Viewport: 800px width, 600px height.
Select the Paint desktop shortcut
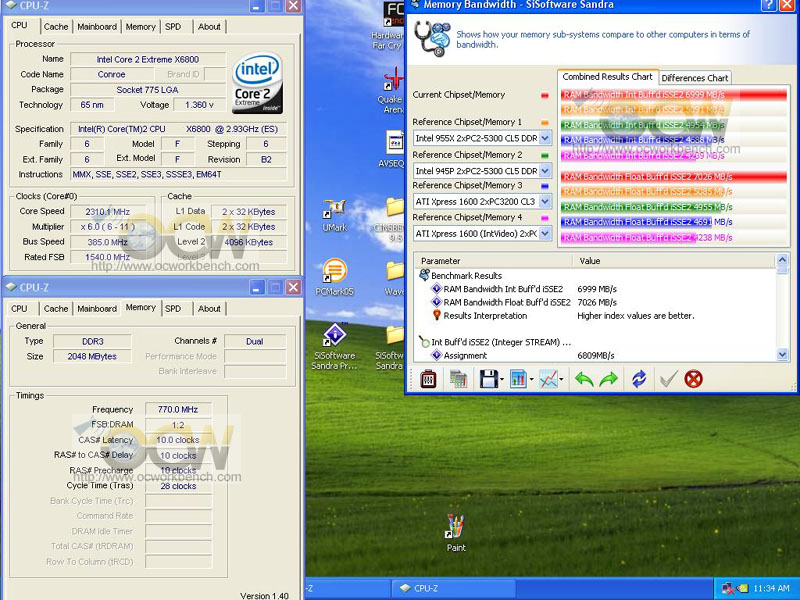456,533
